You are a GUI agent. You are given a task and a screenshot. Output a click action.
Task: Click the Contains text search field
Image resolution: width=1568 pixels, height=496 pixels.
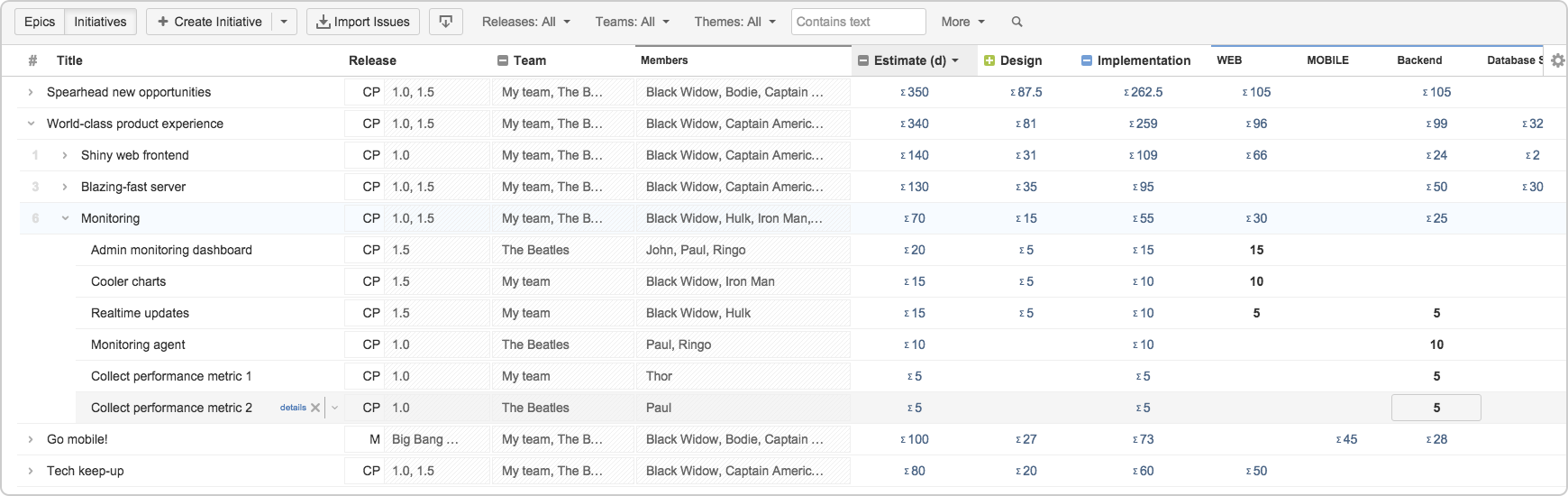858,22
